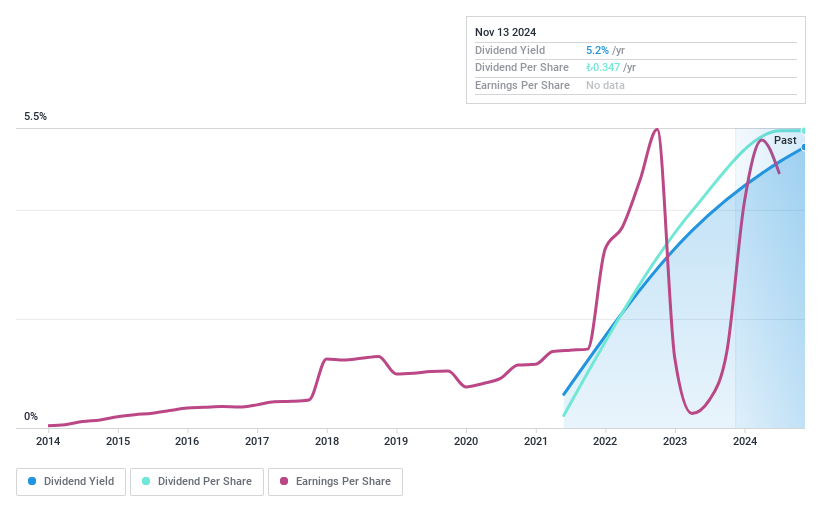This screenshot has height=508, width=821.
Task: Click the 5.5% y-axis label
Action: 36,117
